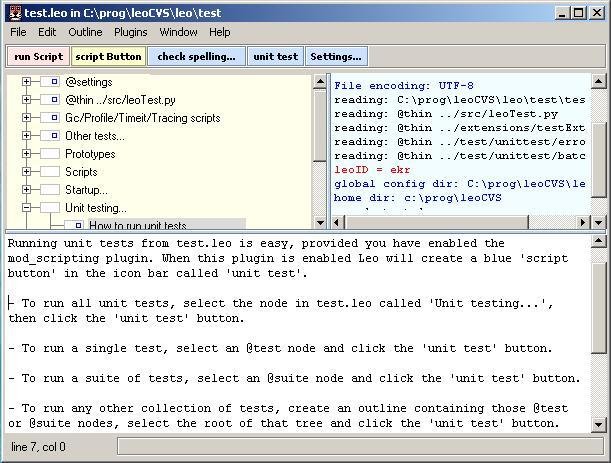Click the Other tests... node icon box
The image size is (611, 463).
[50, 135]
